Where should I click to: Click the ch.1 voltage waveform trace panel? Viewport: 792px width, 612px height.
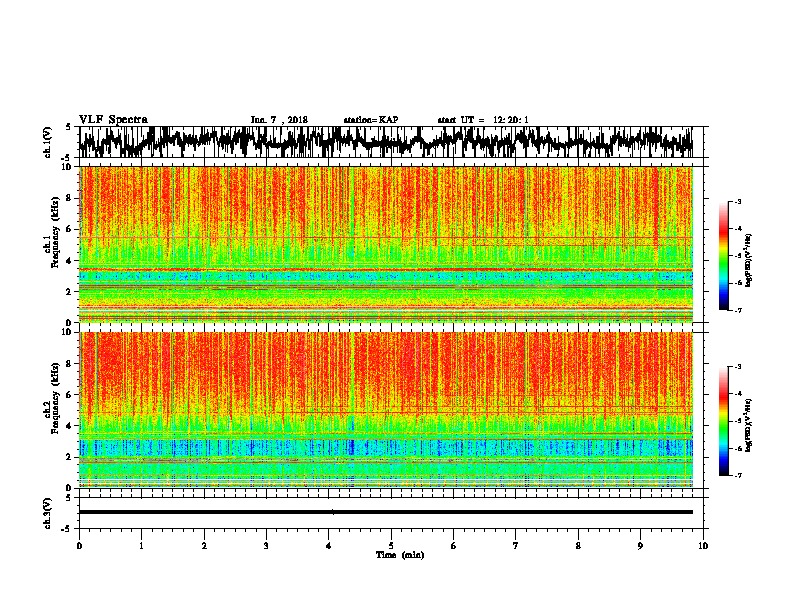[x=391, y=142]
